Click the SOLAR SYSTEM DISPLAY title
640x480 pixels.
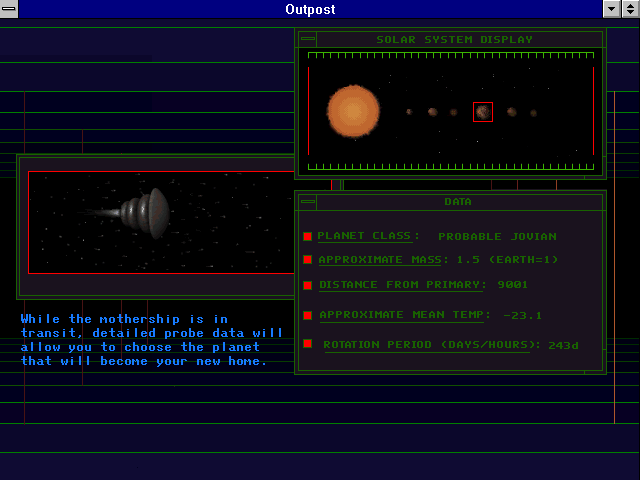[x=454, y=40]
